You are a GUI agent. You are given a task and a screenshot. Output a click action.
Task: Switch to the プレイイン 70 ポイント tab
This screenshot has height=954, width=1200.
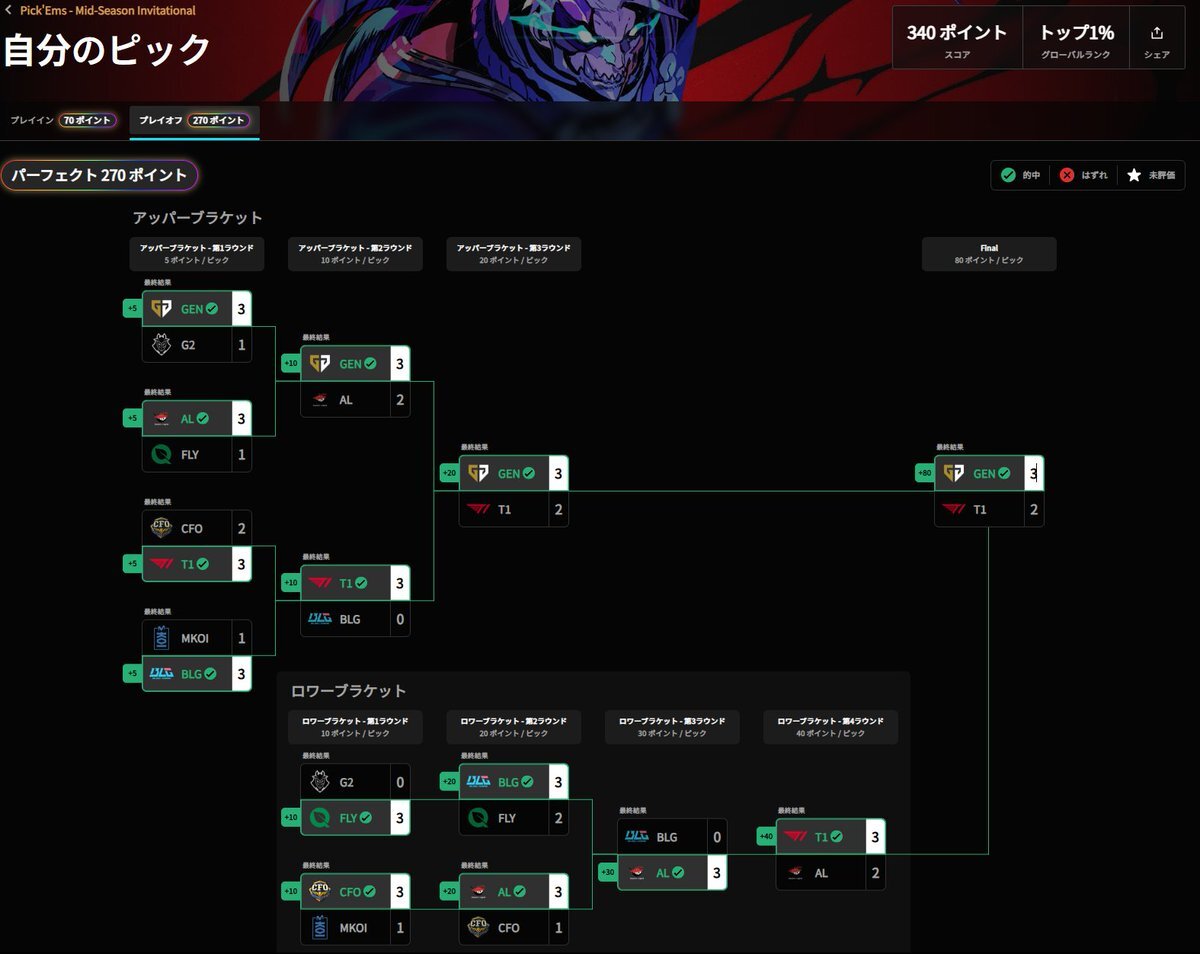(63, 121)
